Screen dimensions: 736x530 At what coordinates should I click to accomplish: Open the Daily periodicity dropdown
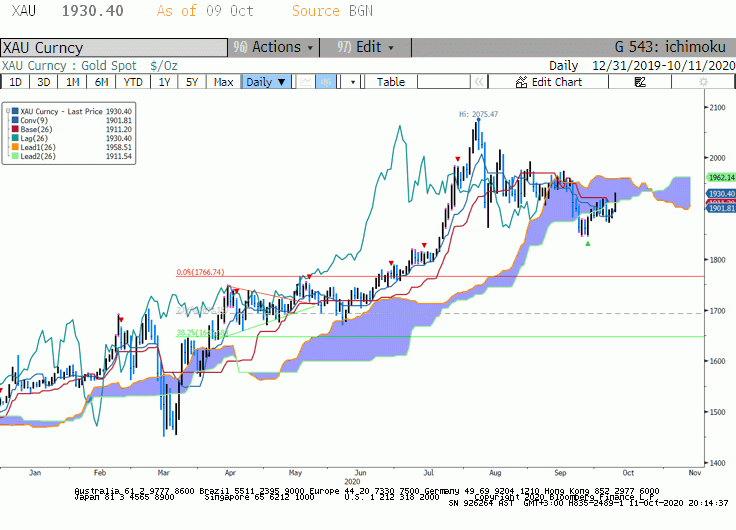pyautogui.click(x=266, y=82)
